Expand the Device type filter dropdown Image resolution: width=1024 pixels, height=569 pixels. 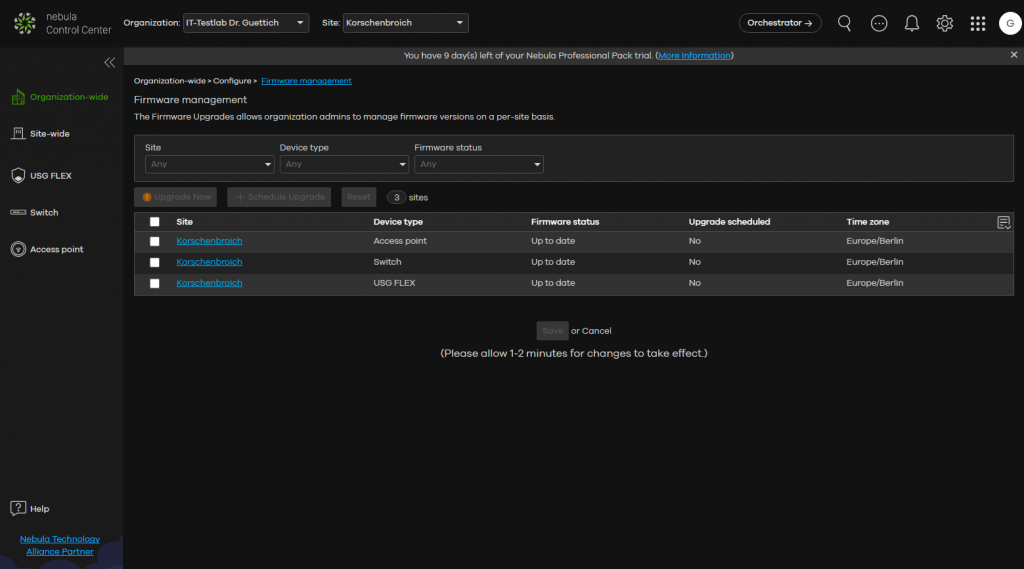pos(341,164)
